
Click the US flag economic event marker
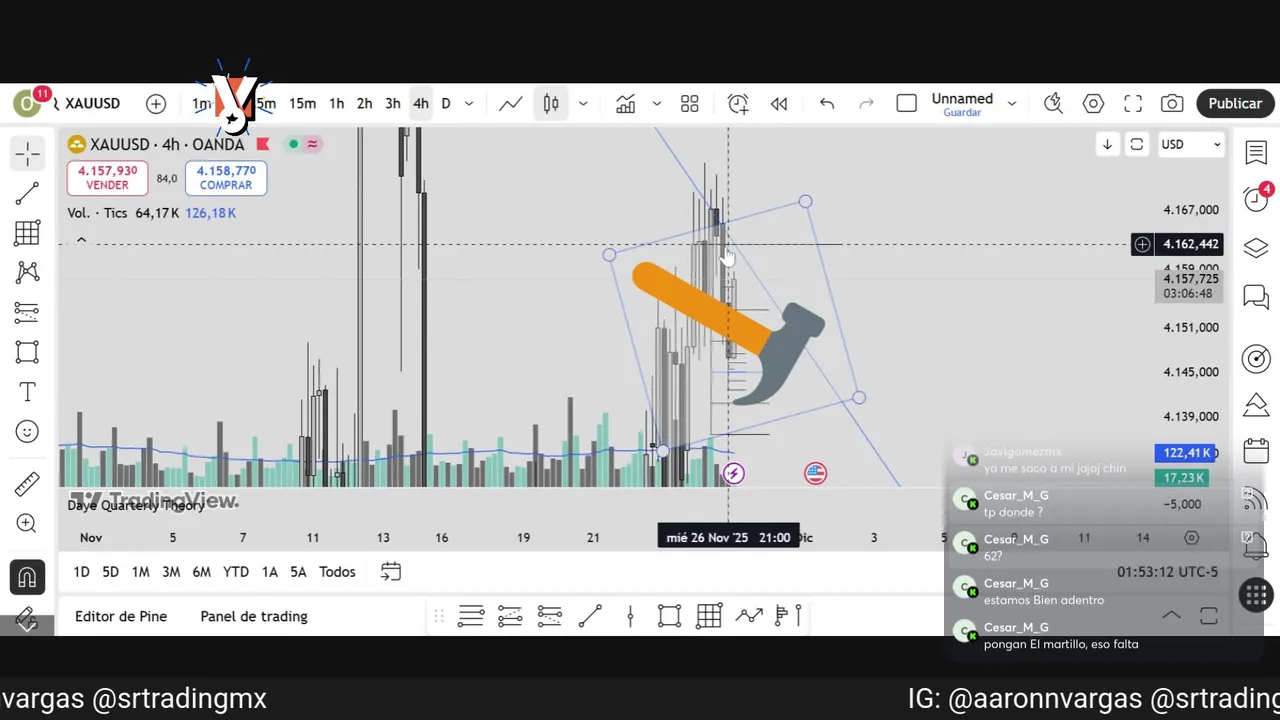(815, 473)
